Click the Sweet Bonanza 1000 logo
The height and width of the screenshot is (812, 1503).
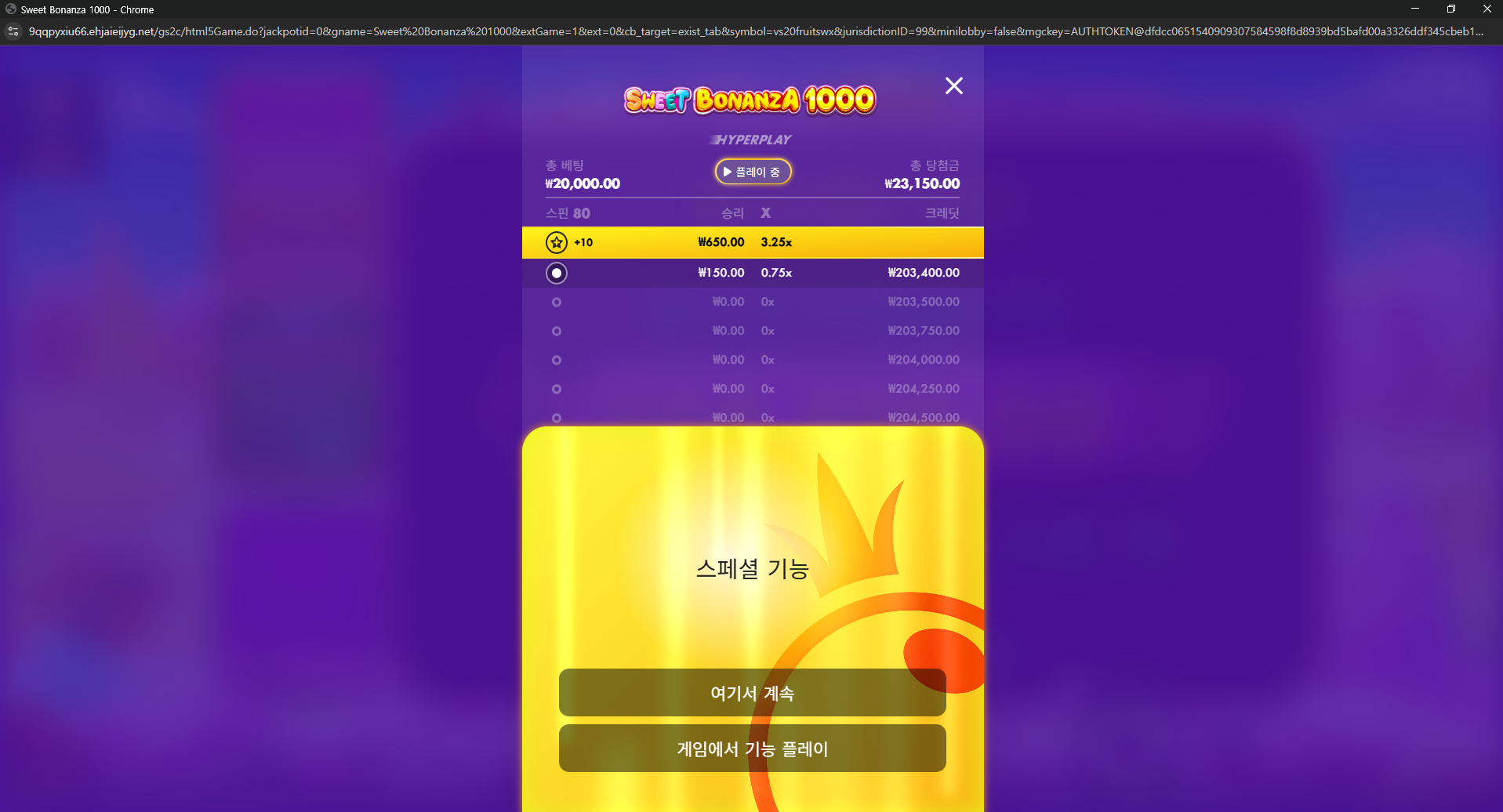pyautogui.click(x=750, y=100)
